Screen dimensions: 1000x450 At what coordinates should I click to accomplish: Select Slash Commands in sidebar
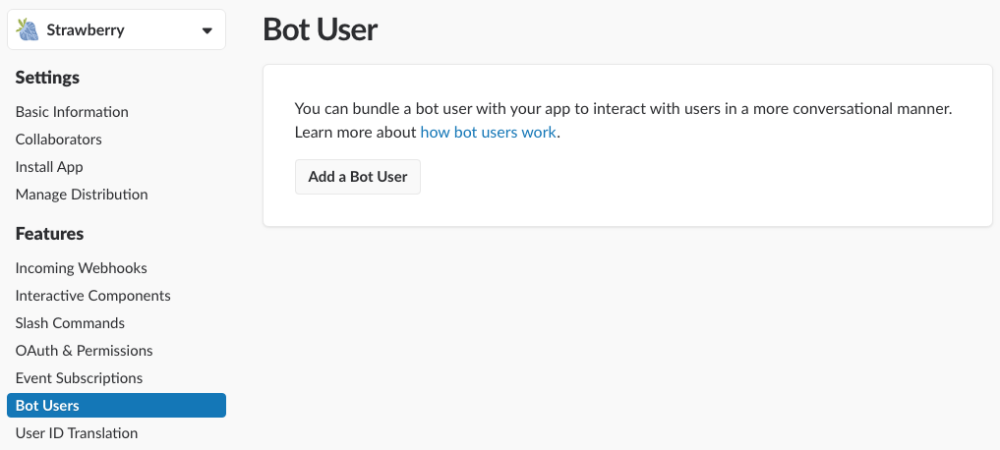(70, 323)
